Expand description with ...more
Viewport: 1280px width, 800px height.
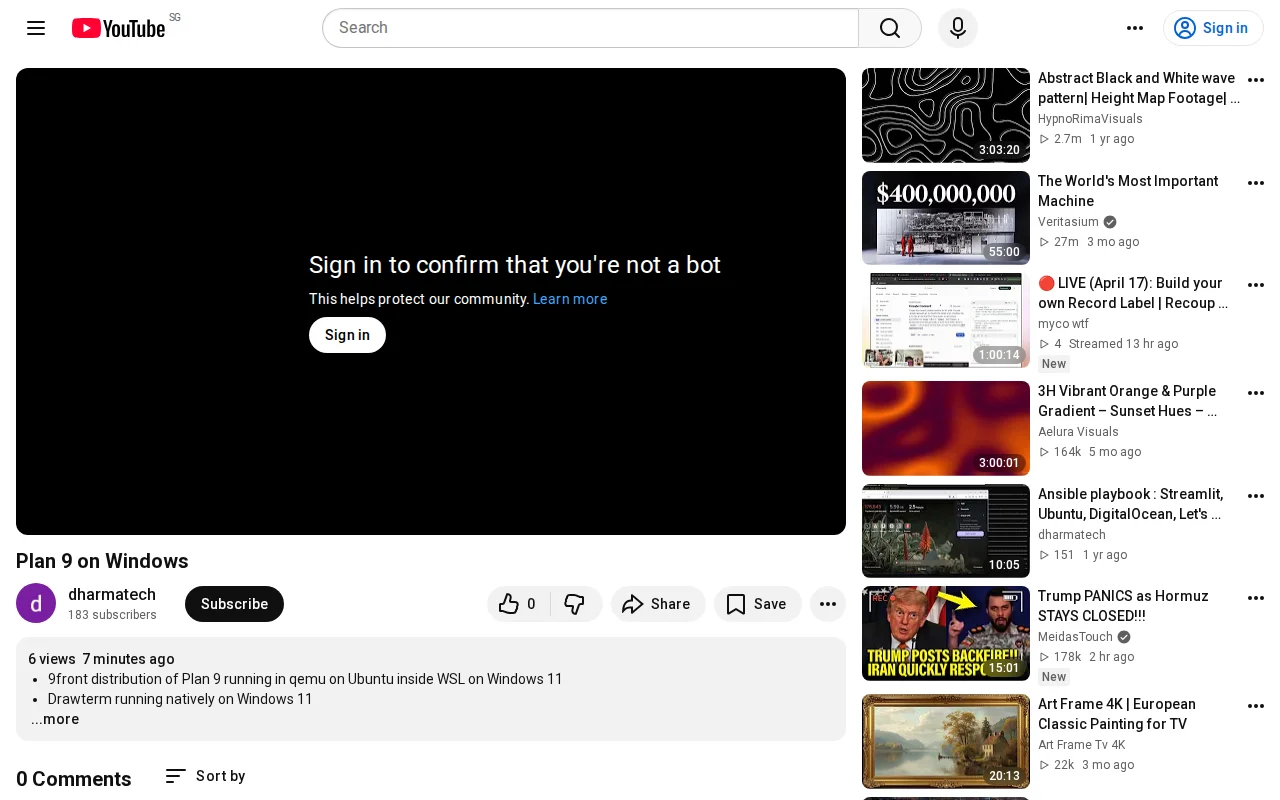point(55,719)
